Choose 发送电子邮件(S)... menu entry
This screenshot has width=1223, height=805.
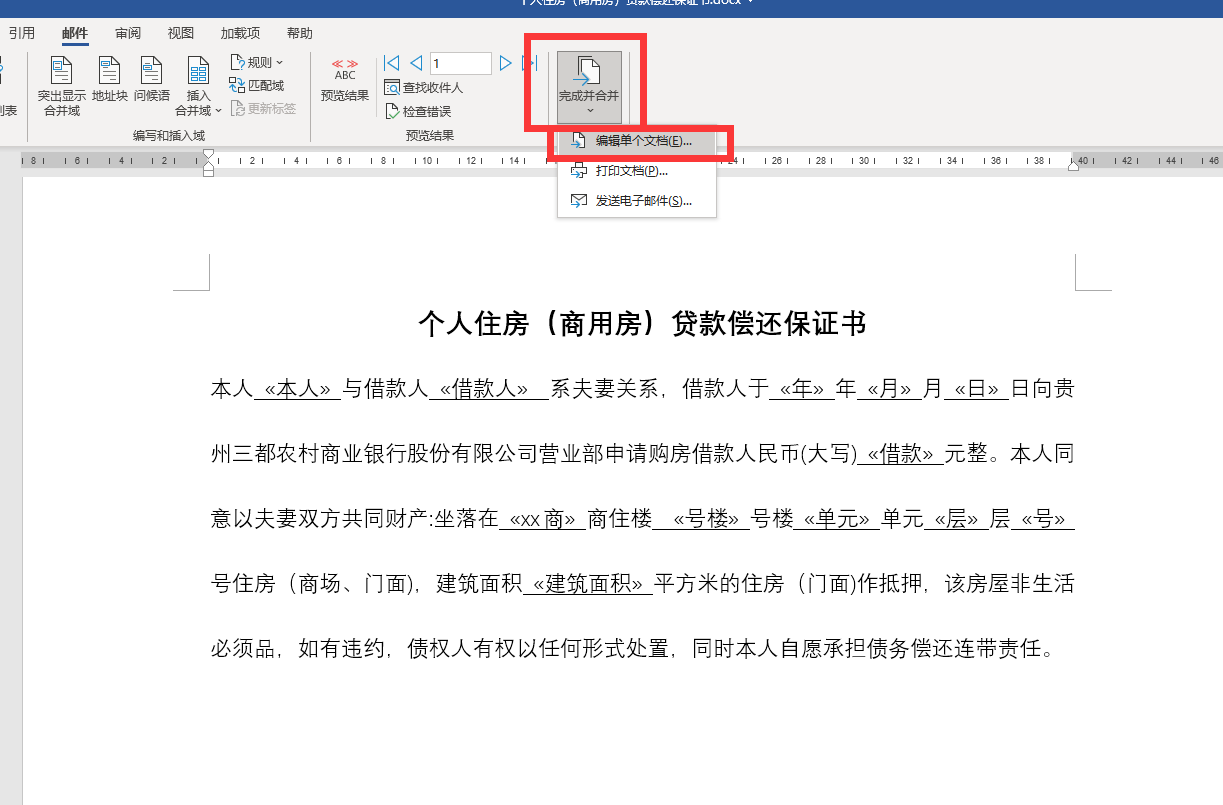point(637,201)
